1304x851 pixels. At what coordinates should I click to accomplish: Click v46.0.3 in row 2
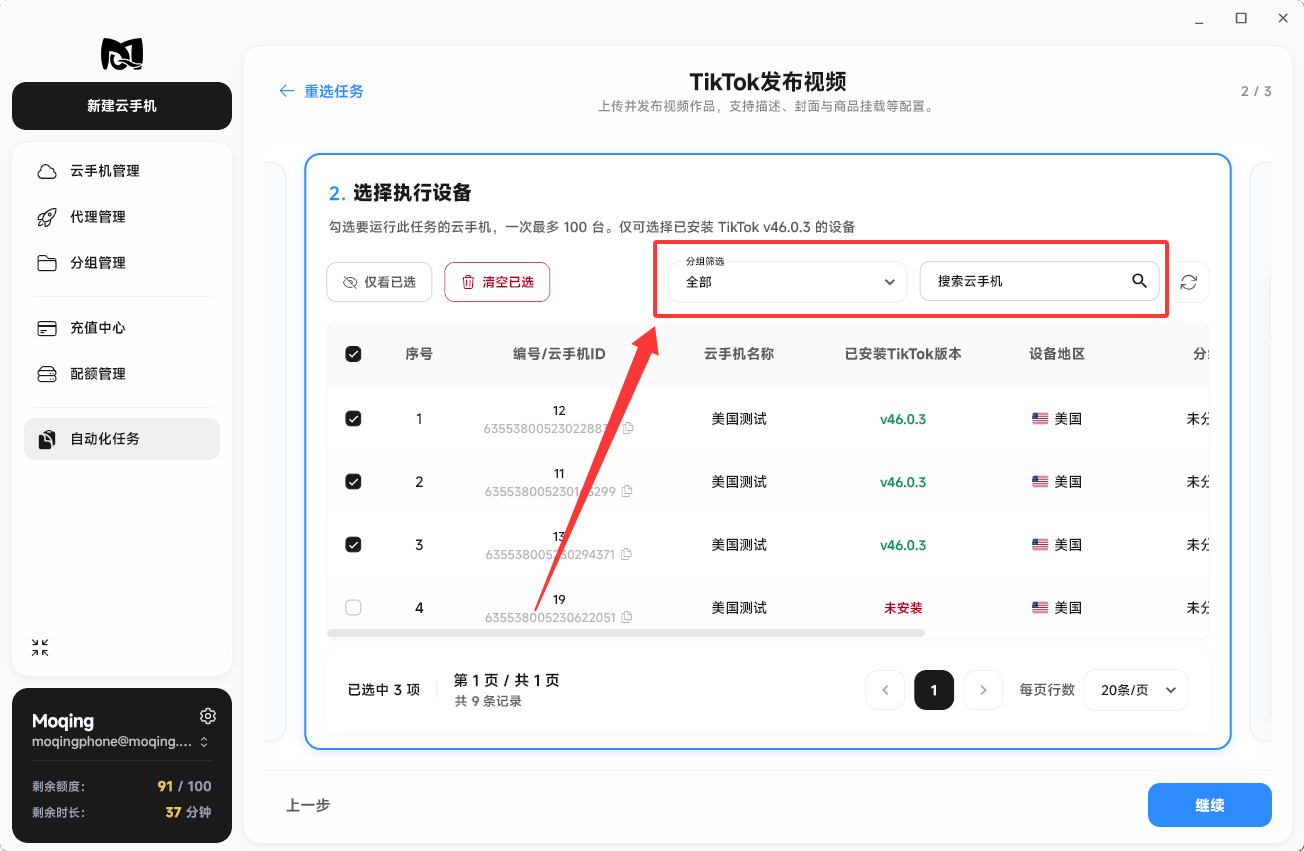pos(903,482)
